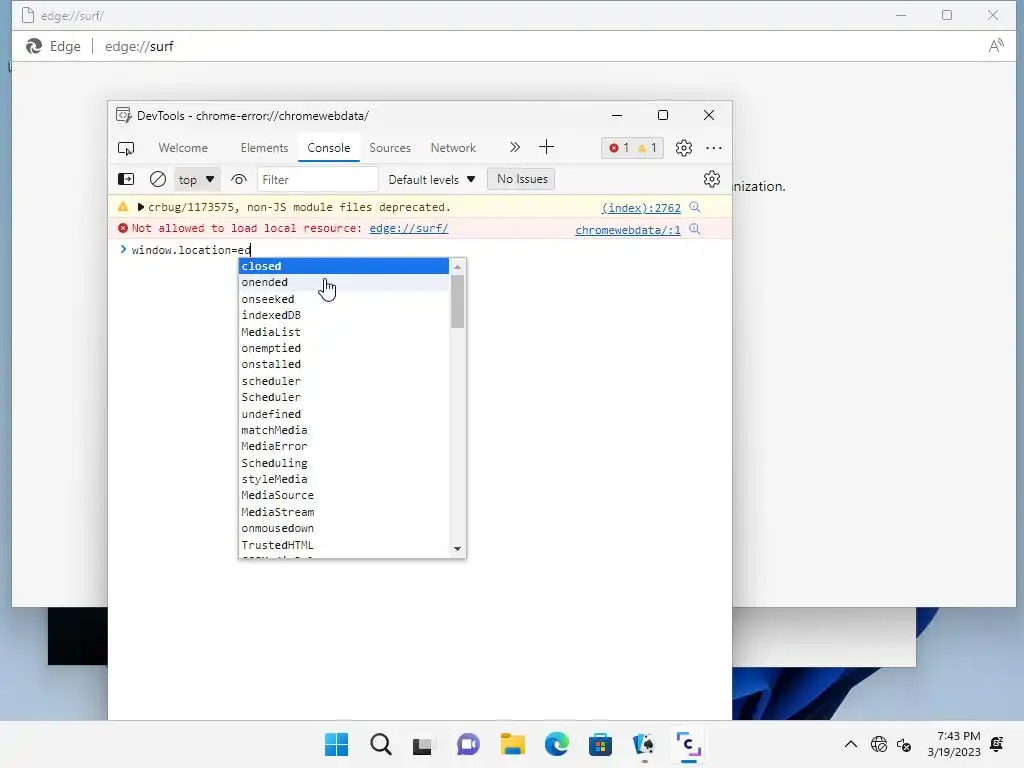Select the Console tab

[328, 148]
